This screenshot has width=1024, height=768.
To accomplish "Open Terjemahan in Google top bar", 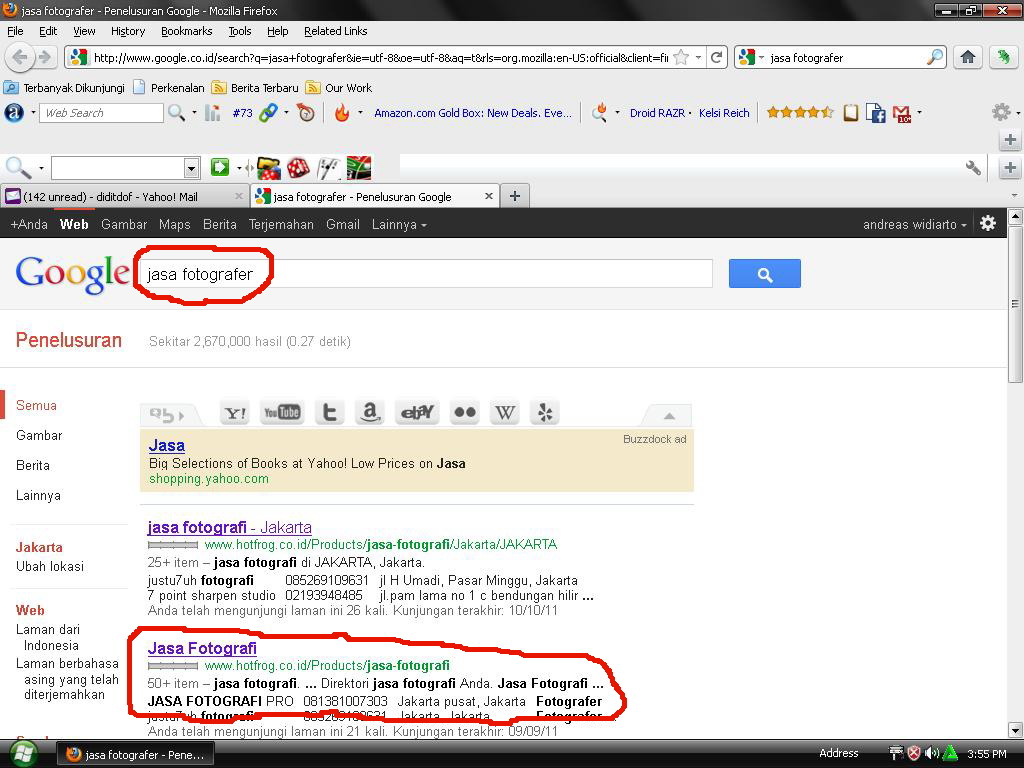I will (281, 225).
